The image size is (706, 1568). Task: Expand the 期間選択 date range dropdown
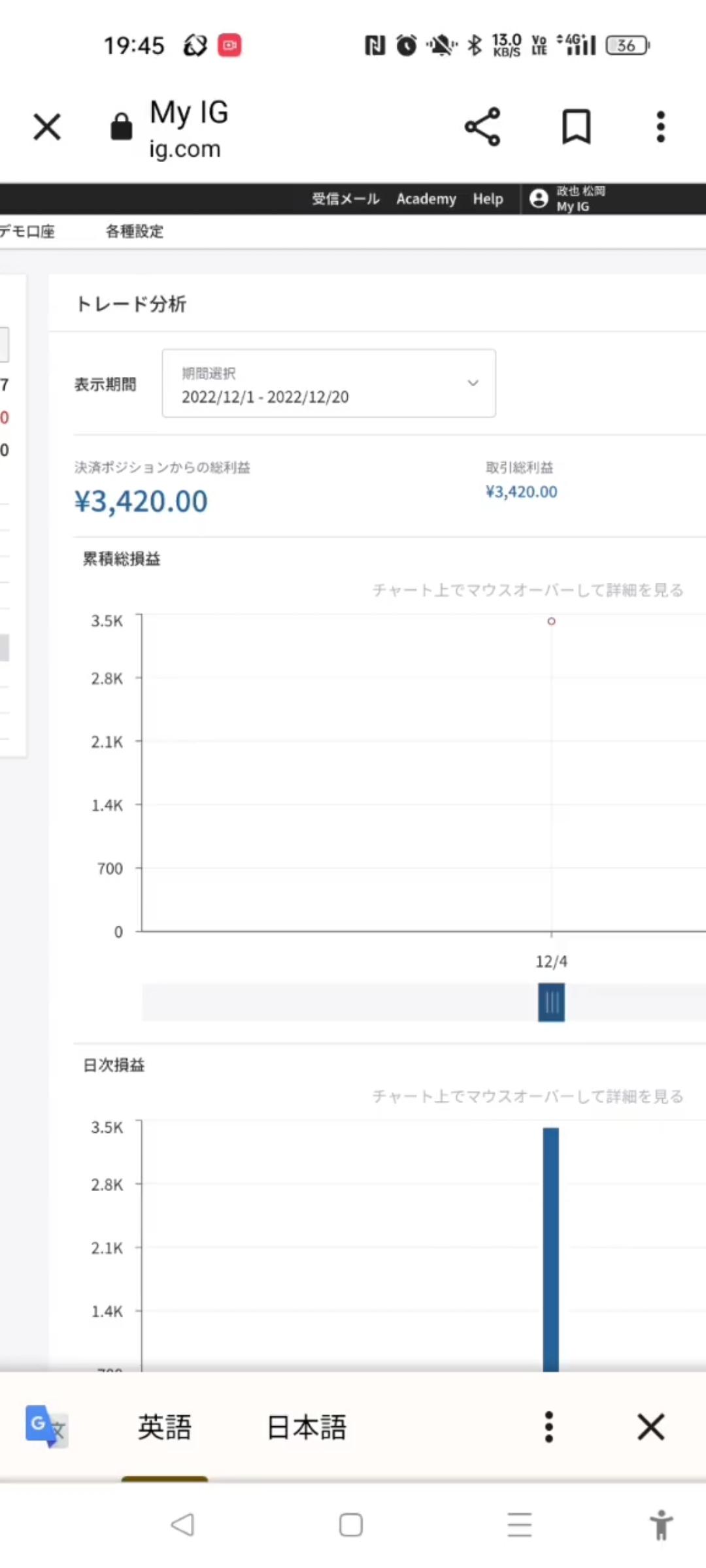click(329, 384)
